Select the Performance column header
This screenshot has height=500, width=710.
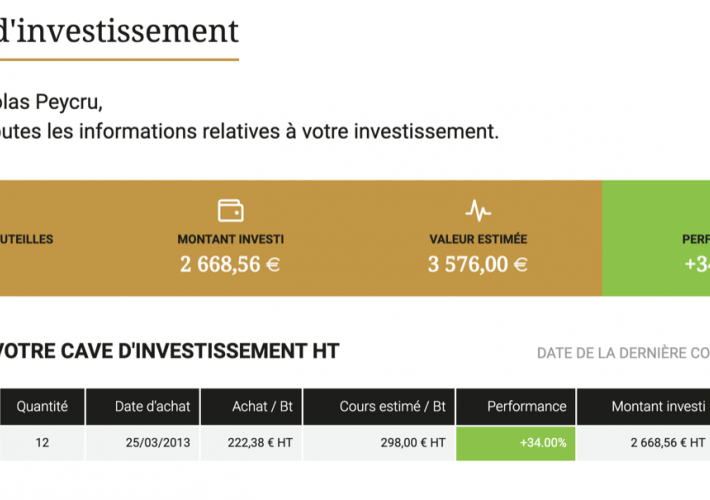[x=516, y=406]
